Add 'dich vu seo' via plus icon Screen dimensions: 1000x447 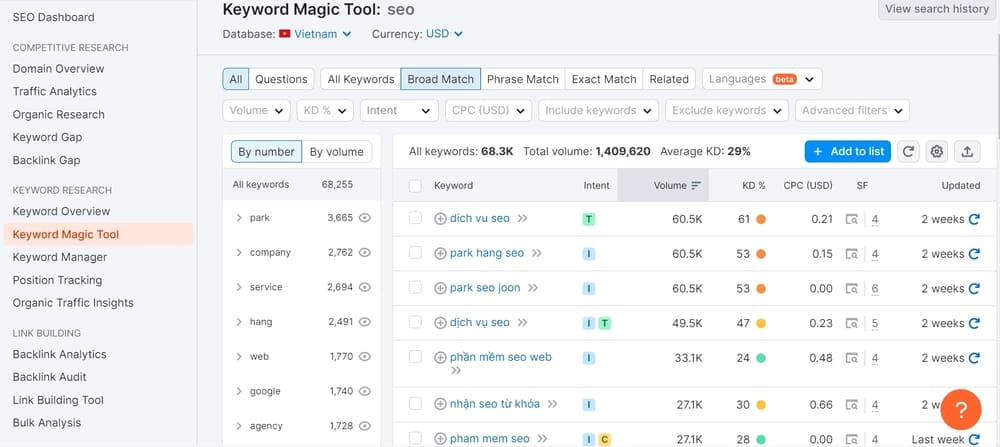[x=440, y=219]
